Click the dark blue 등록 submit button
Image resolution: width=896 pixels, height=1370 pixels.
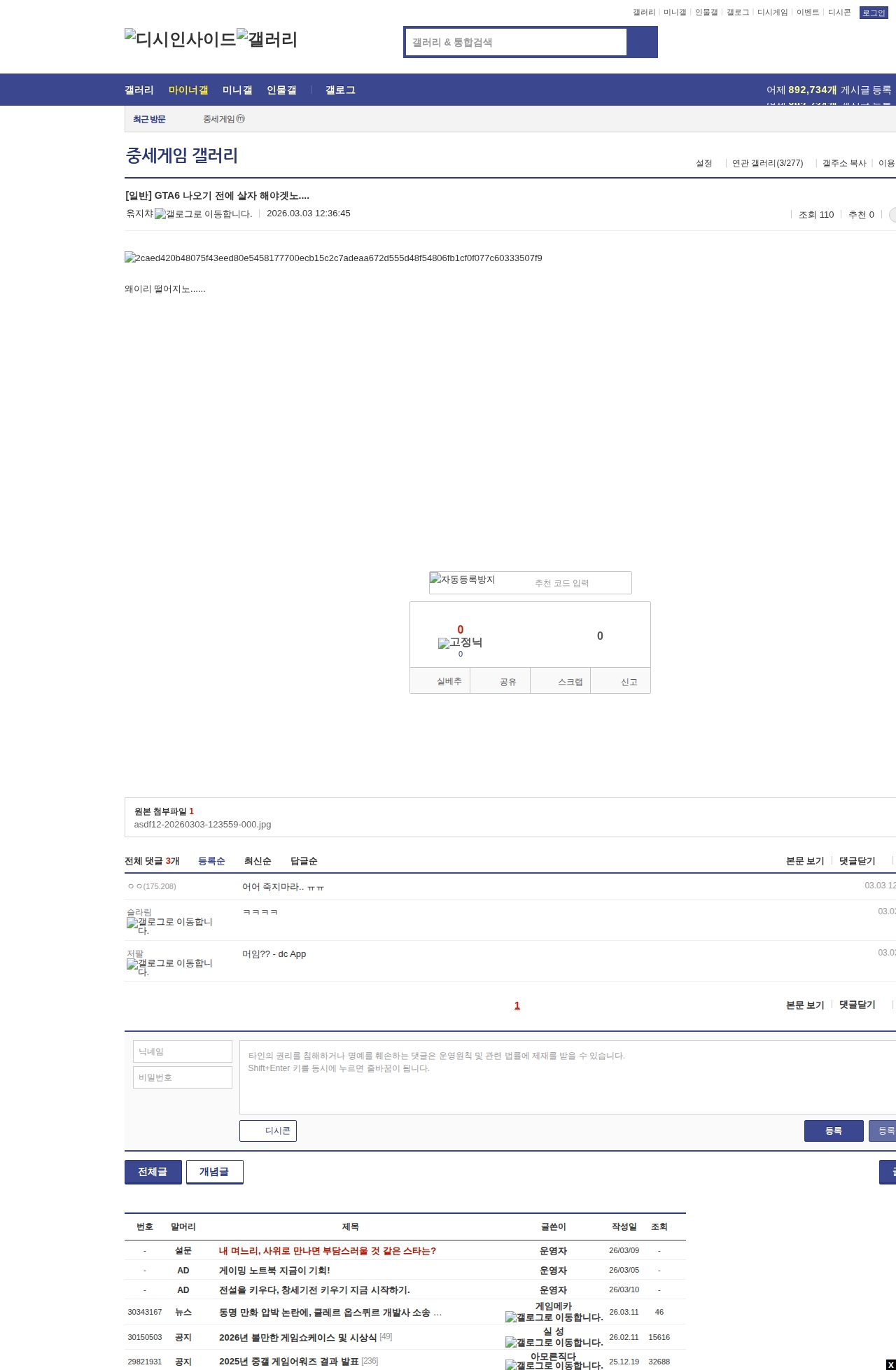[x=834, y=1131]
